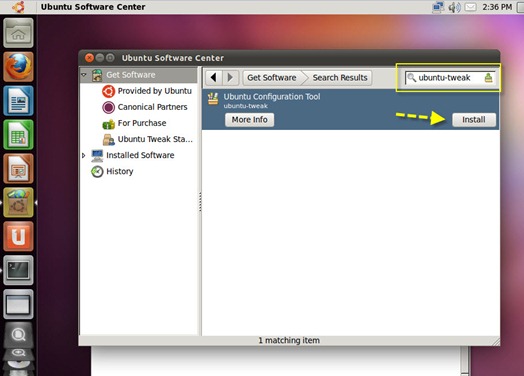
Task: Open Ubuntu One from the launcher
Action: coord(18,236)
